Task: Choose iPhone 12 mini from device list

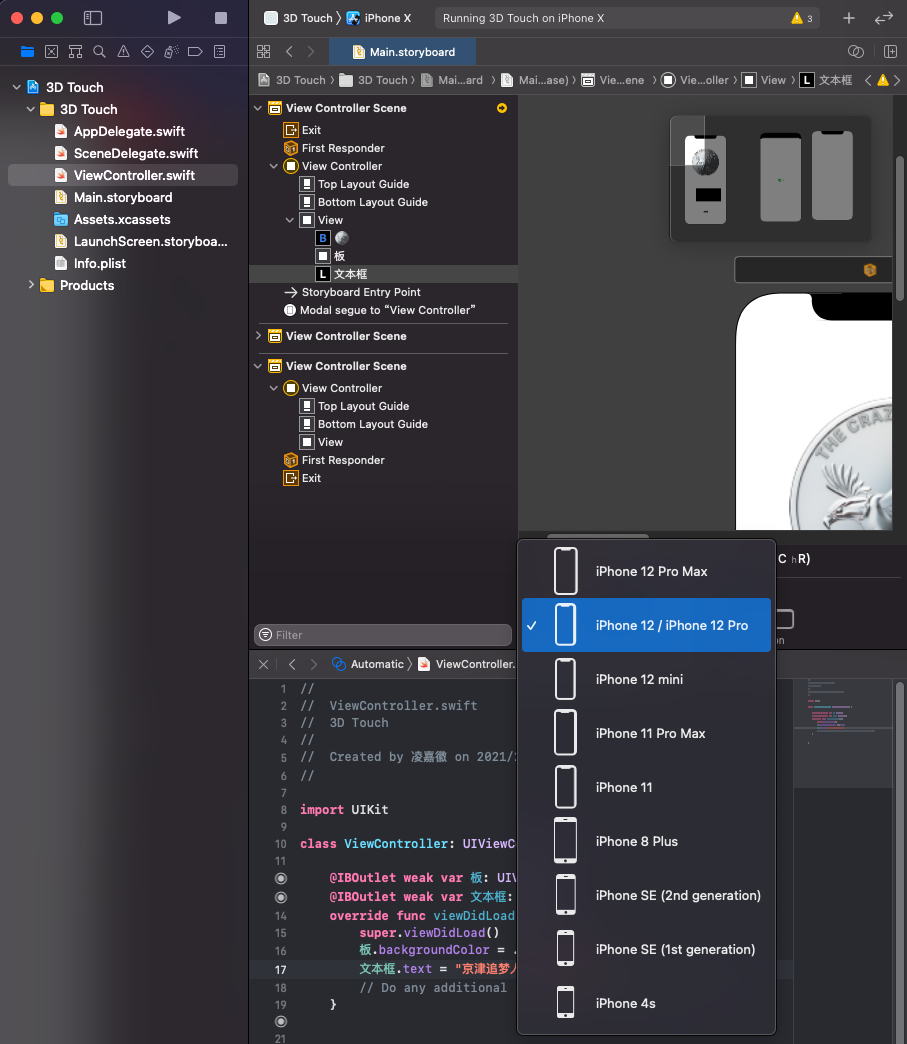Action: coord(646,679)
